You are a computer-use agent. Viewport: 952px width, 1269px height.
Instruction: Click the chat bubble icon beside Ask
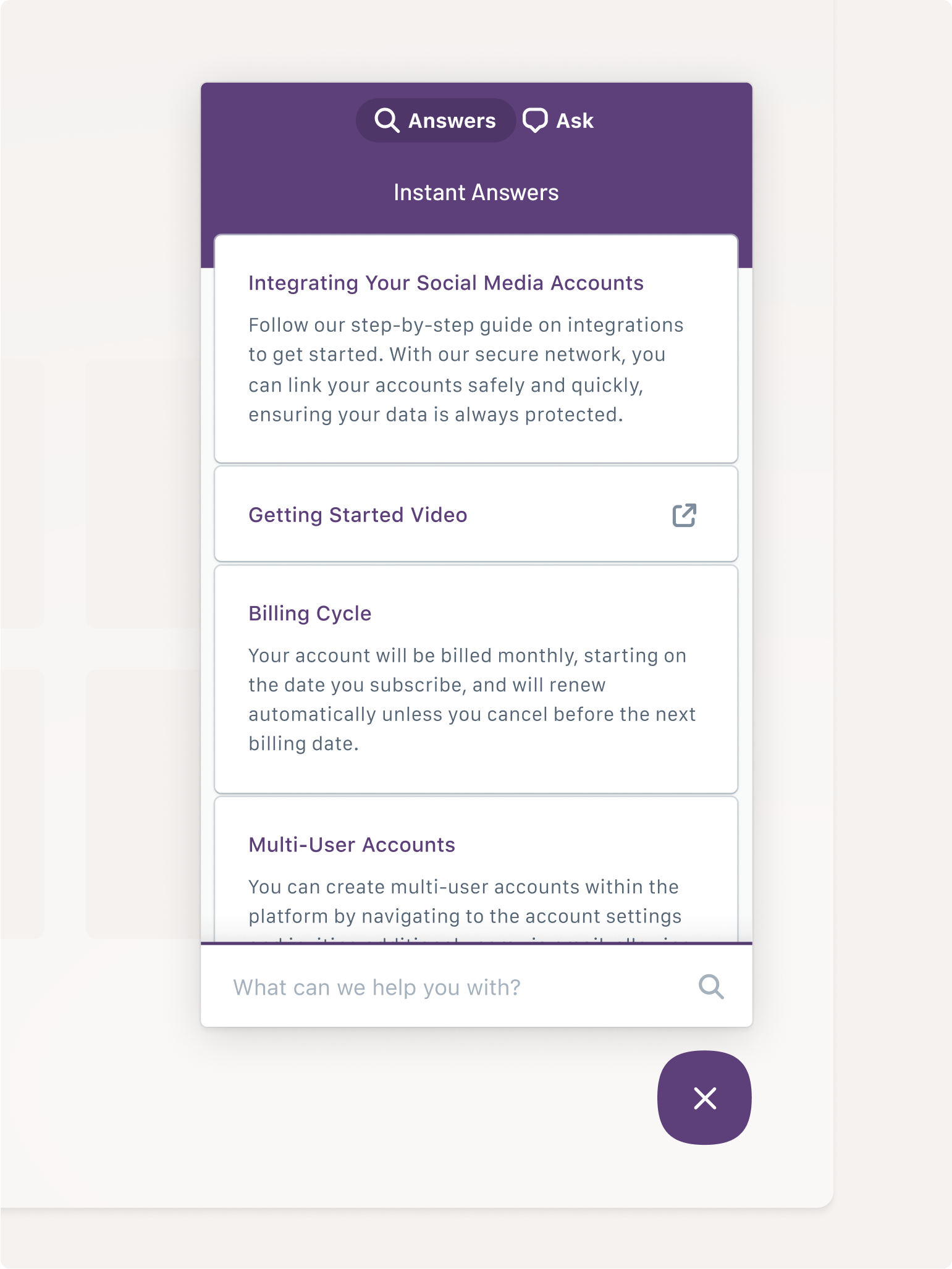[x=535, y=120]
